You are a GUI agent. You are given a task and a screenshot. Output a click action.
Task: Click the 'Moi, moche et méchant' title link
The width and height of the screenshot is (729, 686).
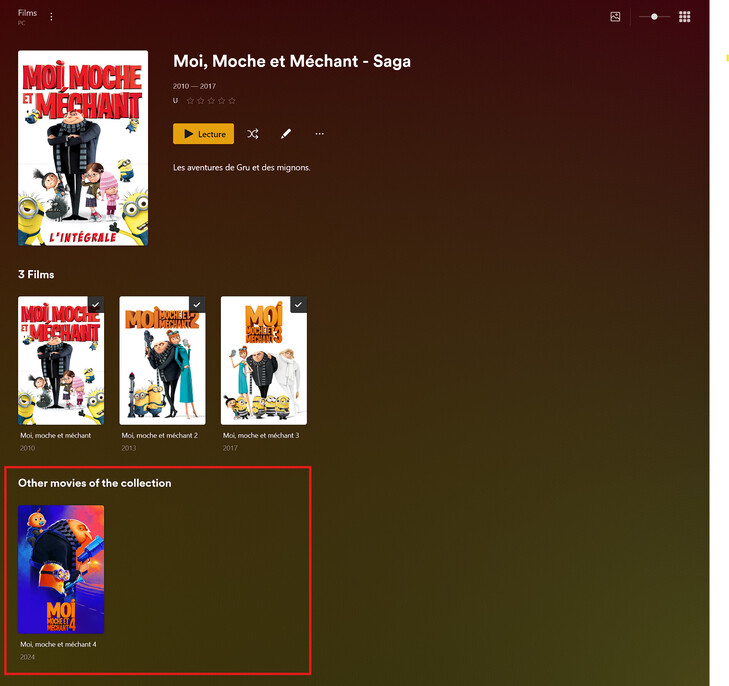click(x=55, y=435)
